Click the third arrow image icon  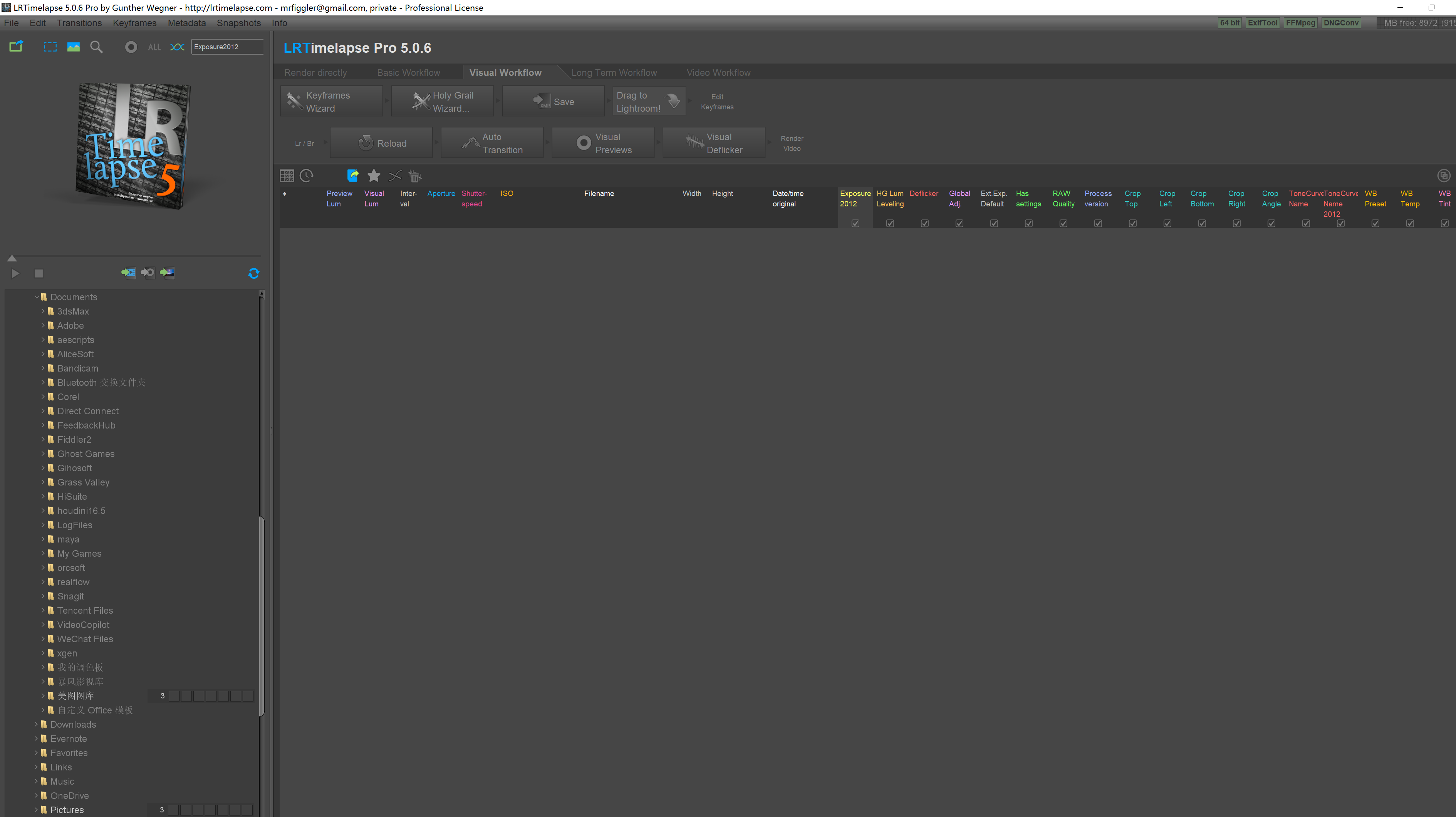point(167,273)
